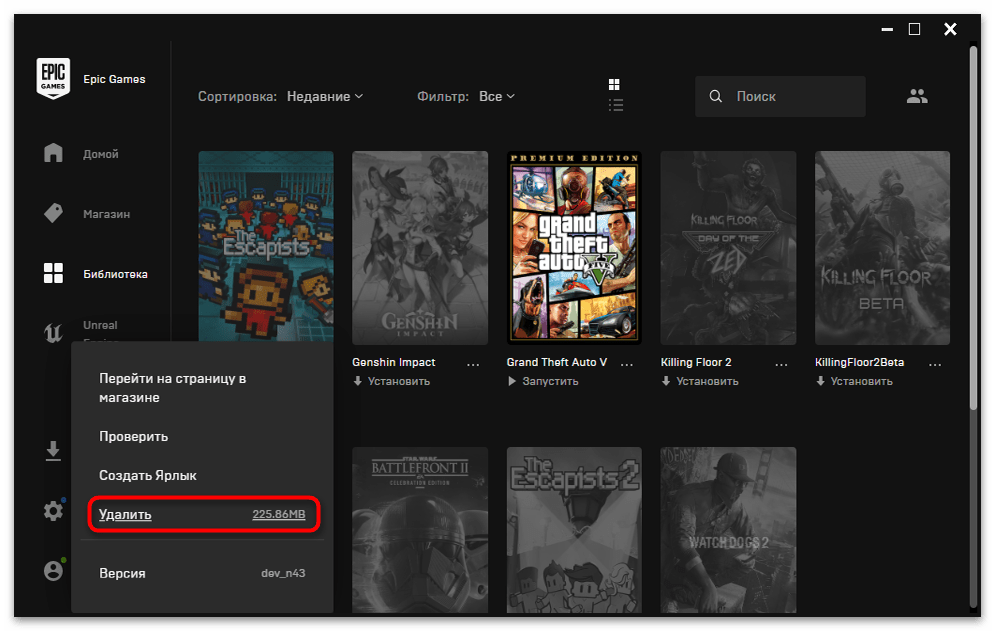
Task: Switch to grid view icon
Action: coord(614,84)
